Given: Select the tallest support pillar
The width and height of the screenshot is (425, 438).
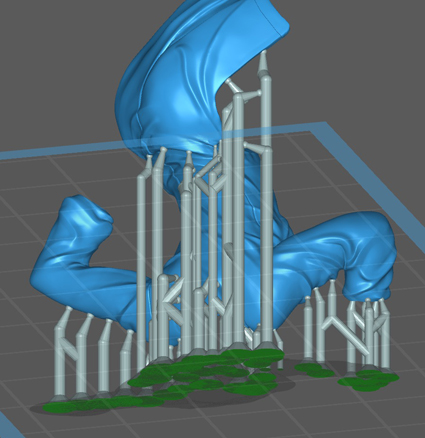Looking at the screenshot, I should pos(266,207).
